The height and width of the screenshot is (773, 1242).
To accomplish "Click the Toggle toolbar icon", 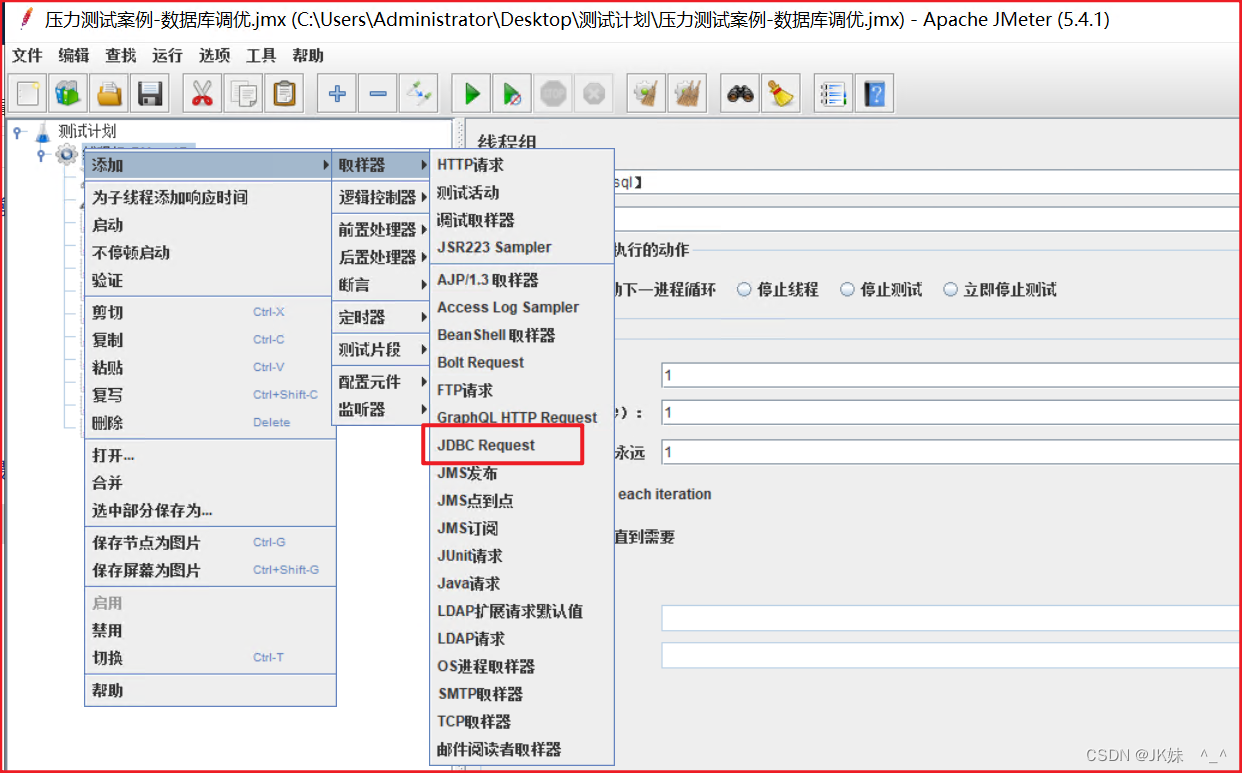I will (419, 94).
